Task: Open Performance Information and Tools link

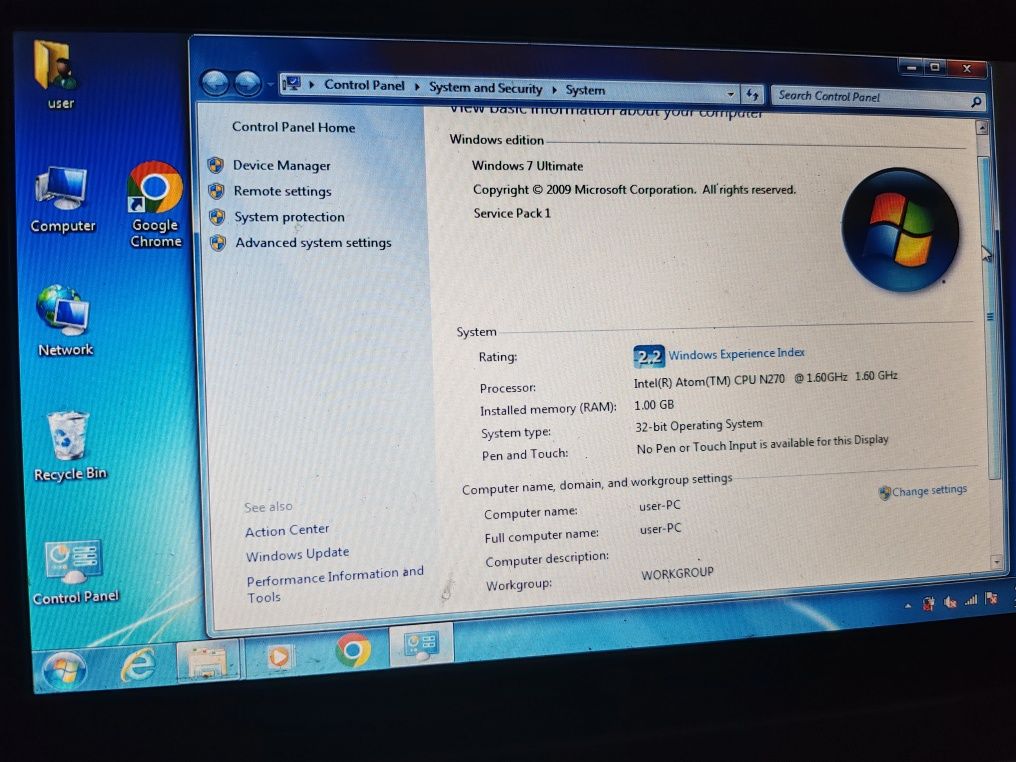Action: (335, 584)
